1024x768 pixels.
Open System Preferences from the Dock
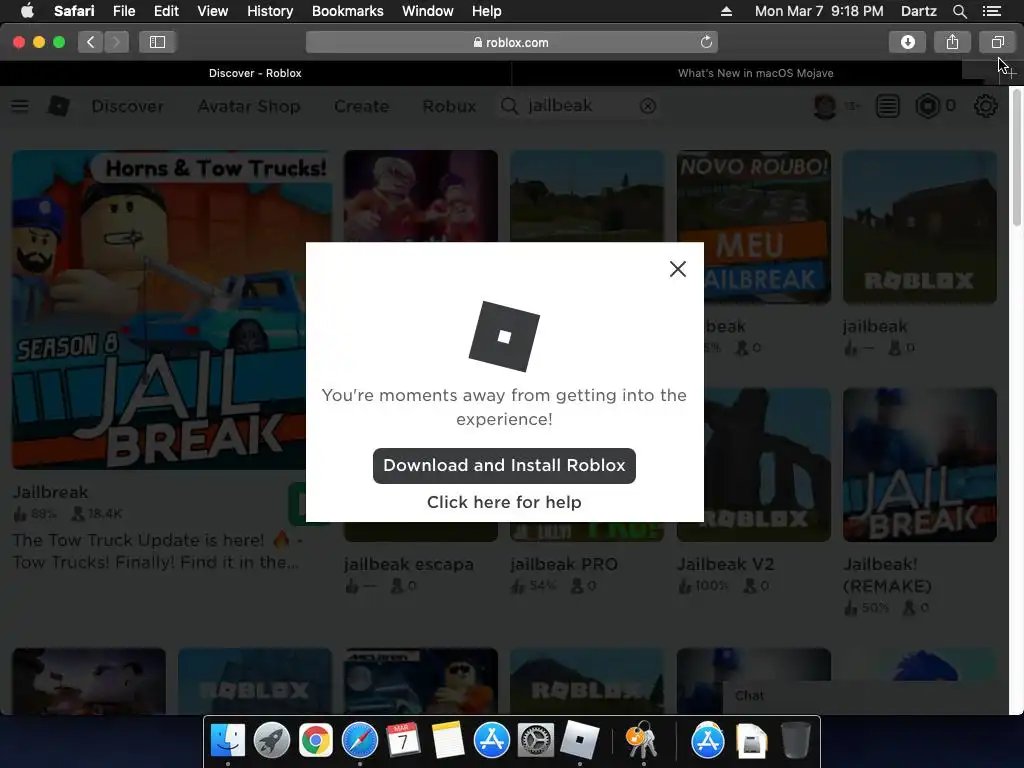pos(536,740)
